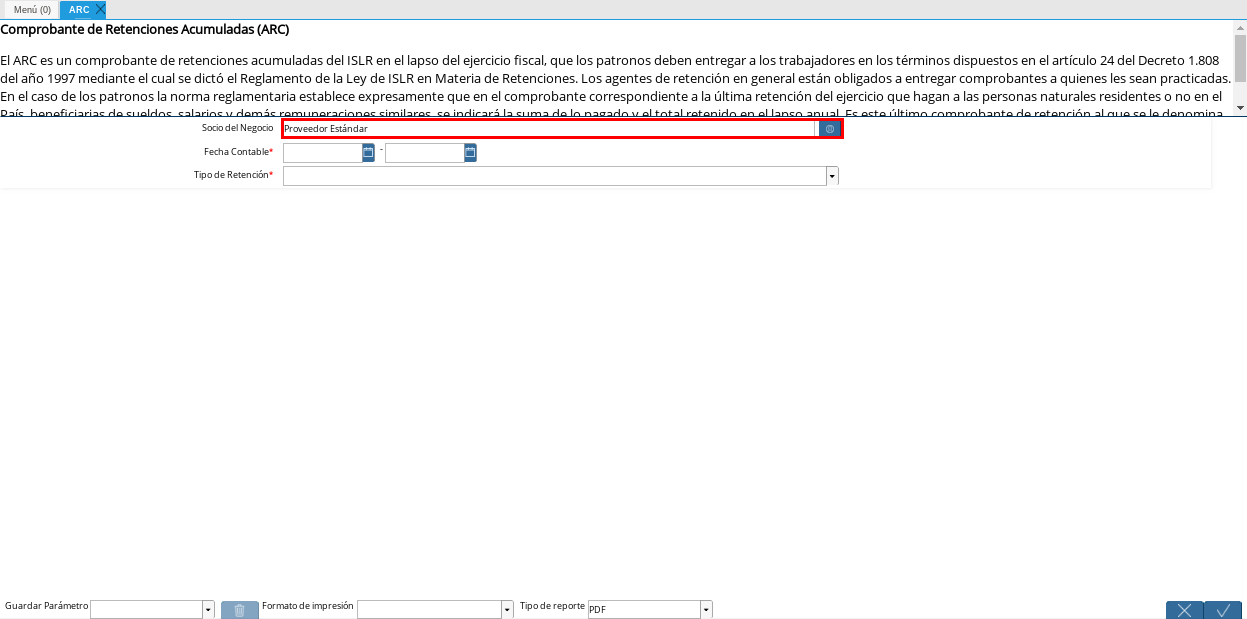Expand the Guardar Parámetro dropdown arrow
The image size is (1247, 619).
pyautogui.click(x=208, y=610)
